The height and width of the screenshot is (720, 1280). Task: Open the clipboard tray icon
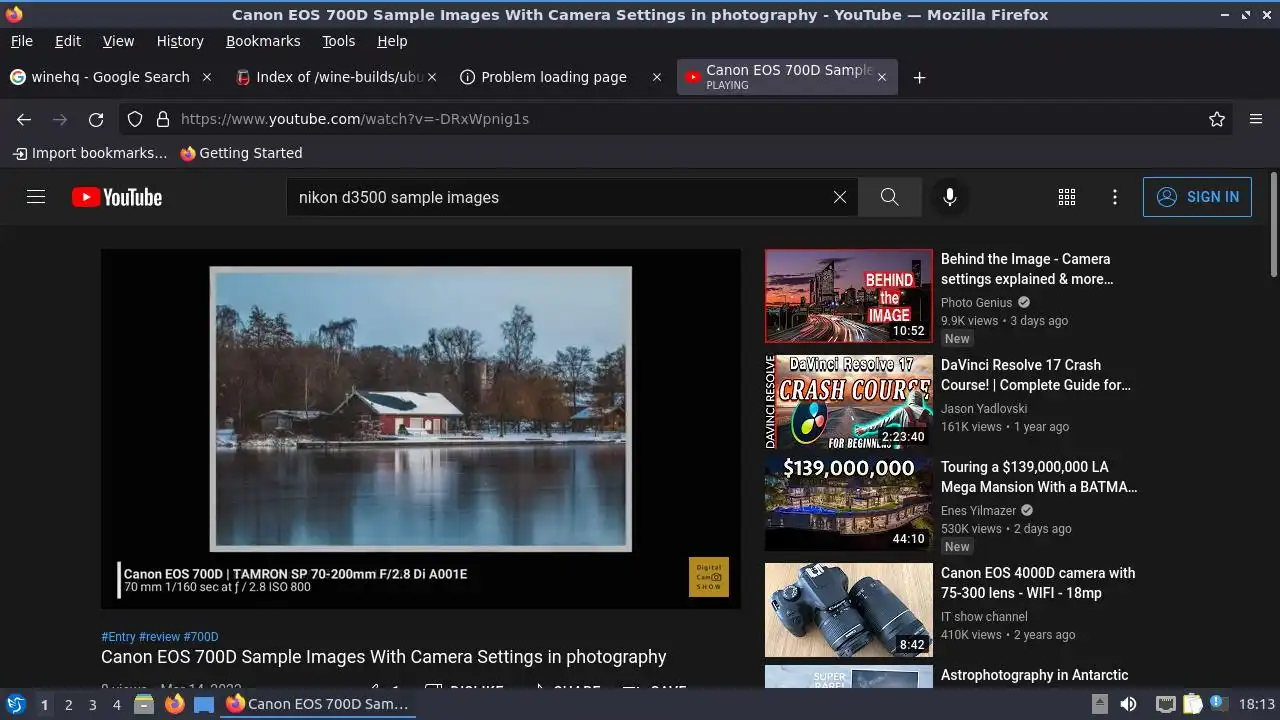click(1193, 704)
